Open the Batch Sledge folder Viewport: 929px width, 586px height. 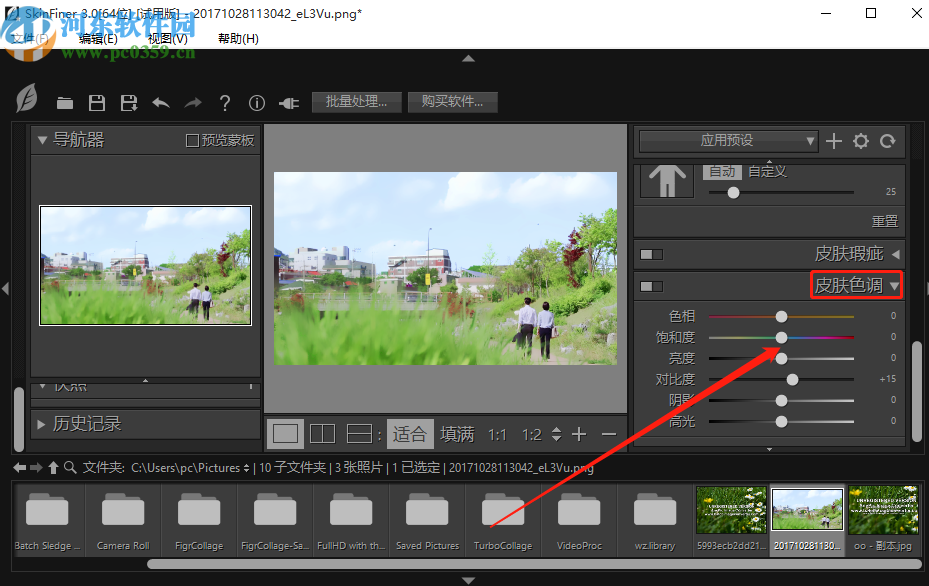click(x=47, y=520)
